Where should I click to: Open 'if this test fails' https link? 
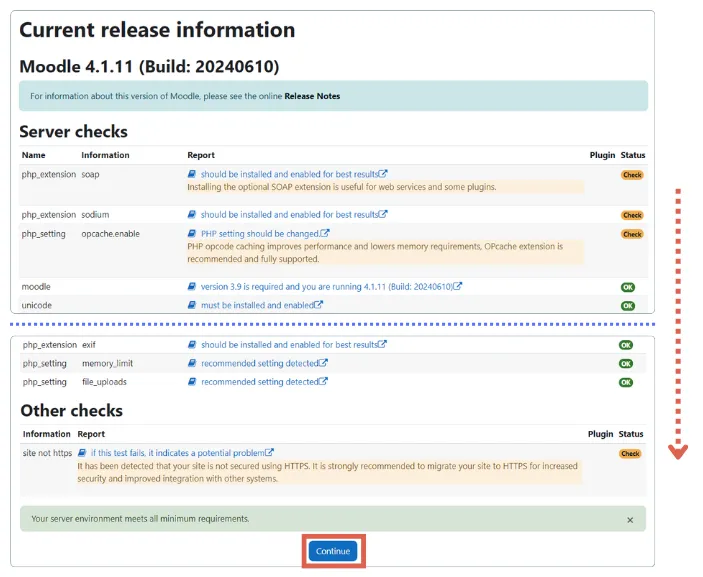click(x=178, y=453)
